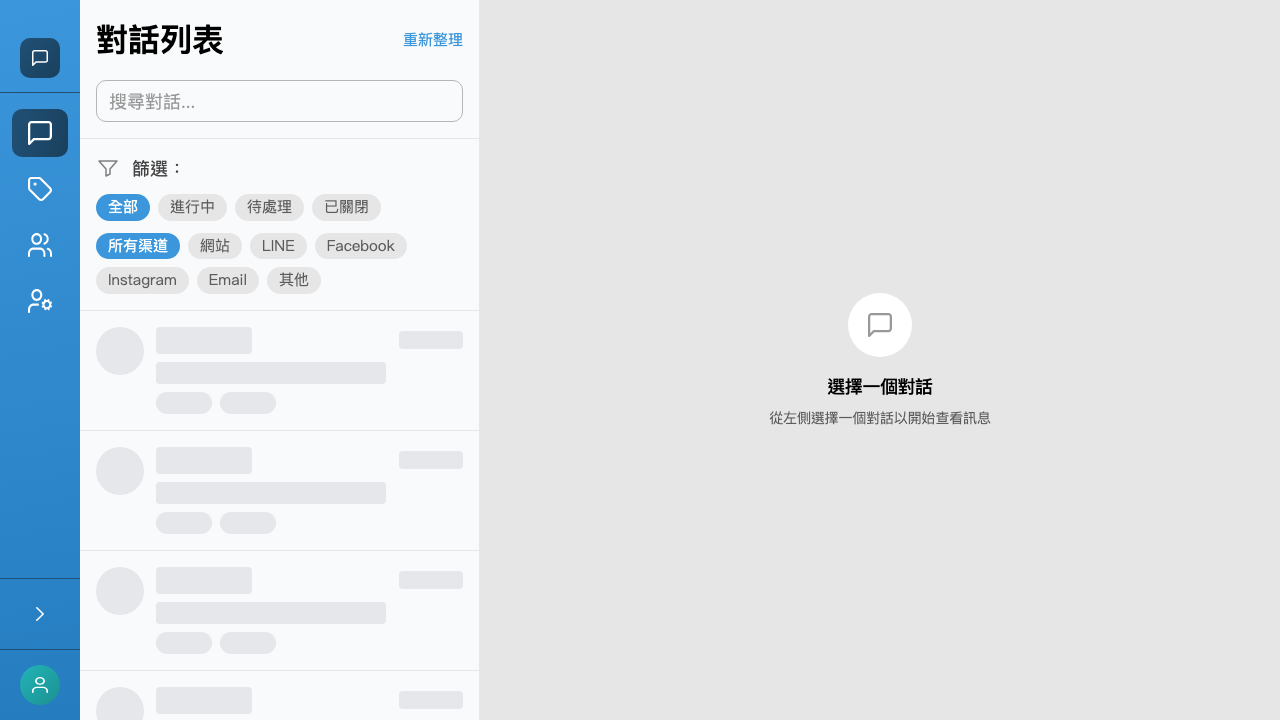Filter conversations by 待處理 status
1280x720 pixels.
(x=269, y=207)
